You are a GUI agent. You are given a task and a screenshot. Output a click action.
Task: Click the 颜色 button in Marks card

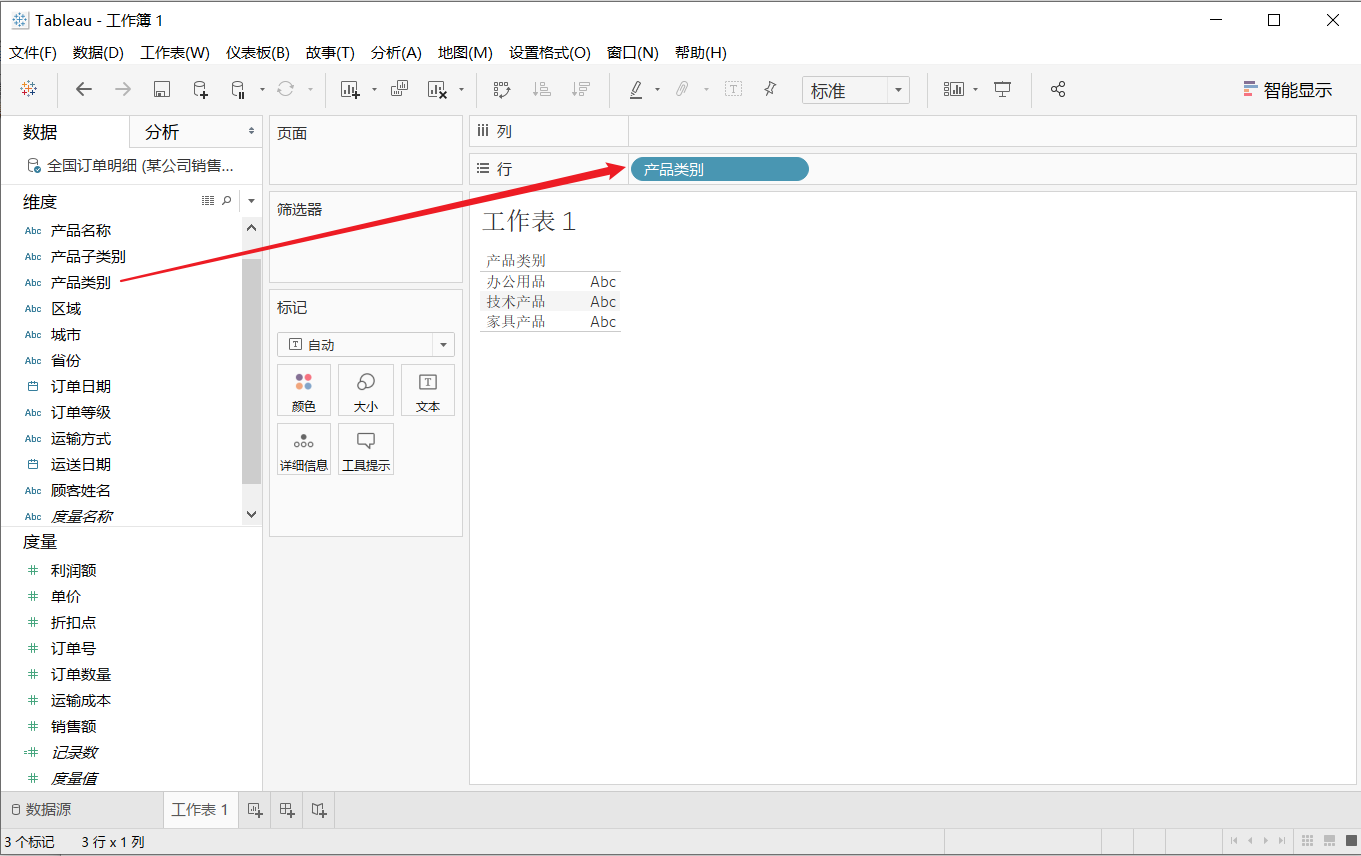click(x=304, y=390)
